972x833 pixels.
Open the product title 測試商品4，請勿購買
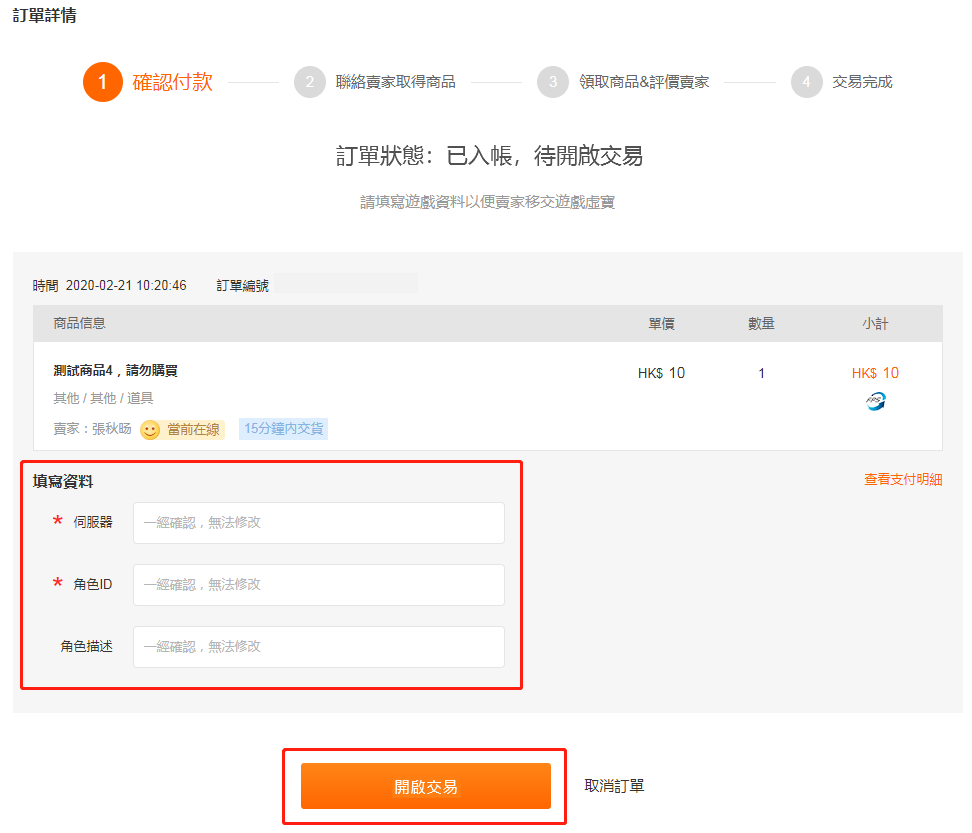(x=115, y=371)
